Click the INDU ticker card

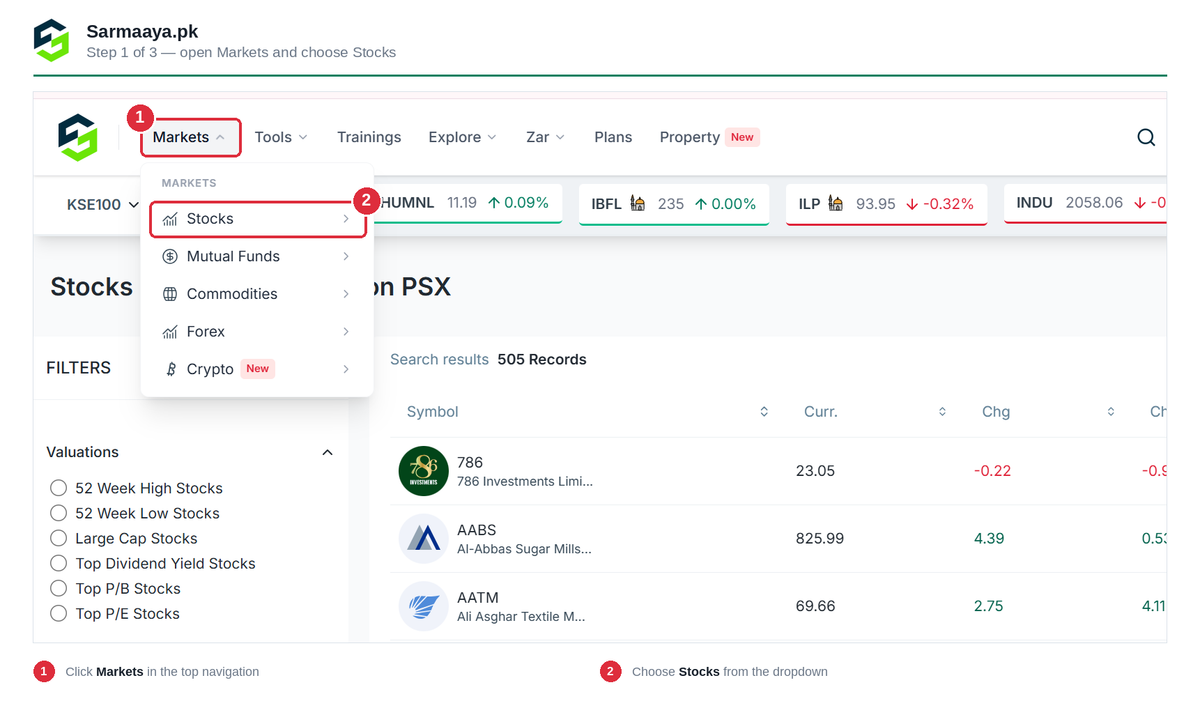1085,204
